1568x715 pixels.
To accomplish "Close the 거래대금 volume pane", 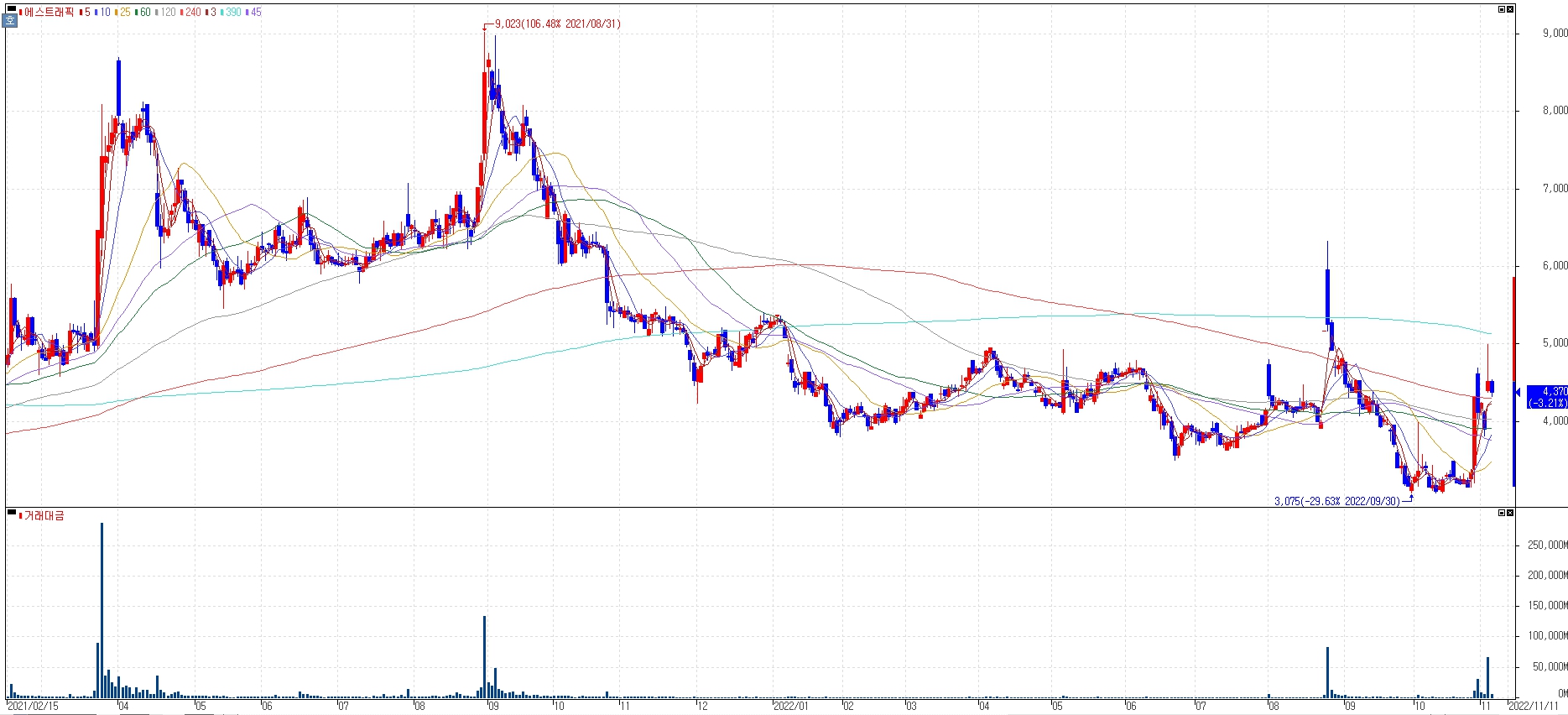I will 1510,512.
